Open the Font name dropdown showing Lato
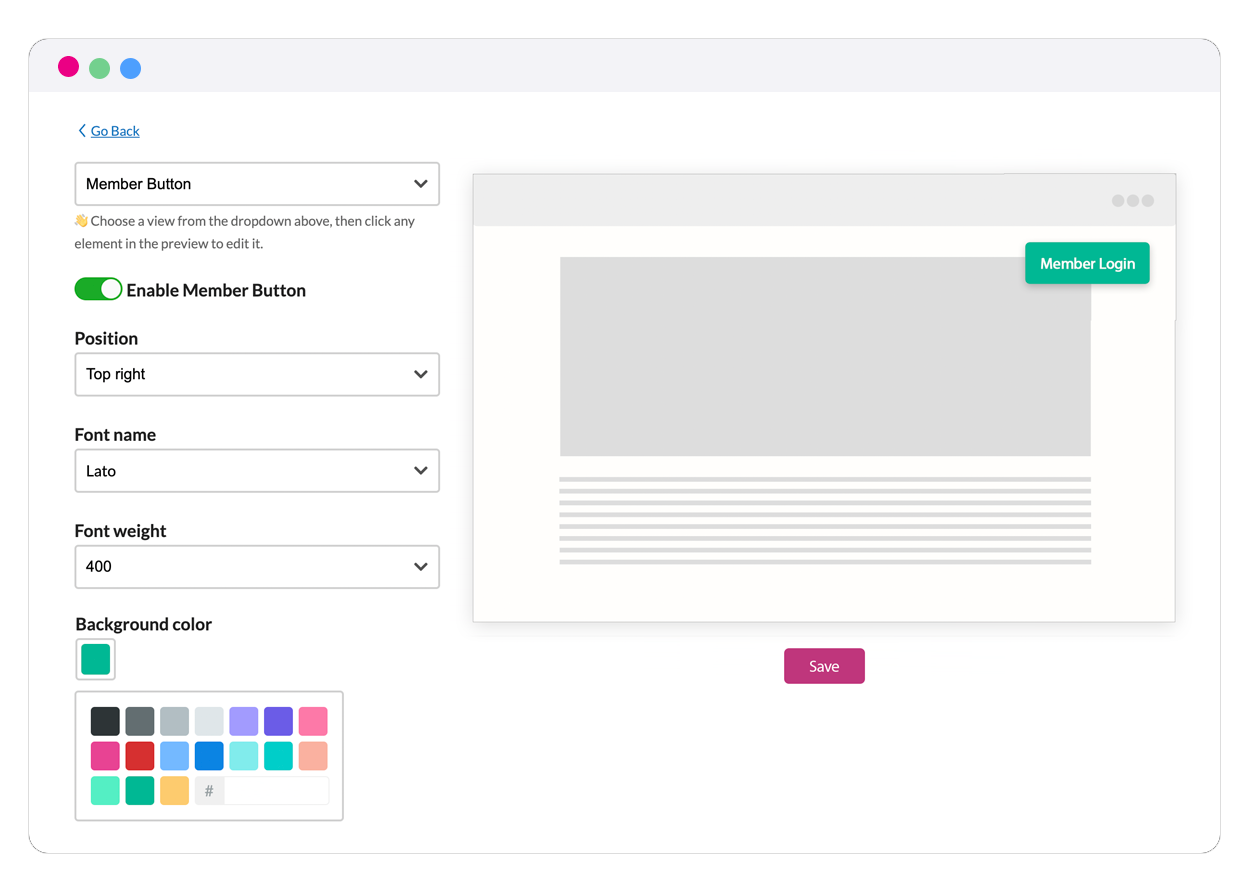Viewport: 1250px width, 889px height. pyautogui.click(x=257, y=470)
